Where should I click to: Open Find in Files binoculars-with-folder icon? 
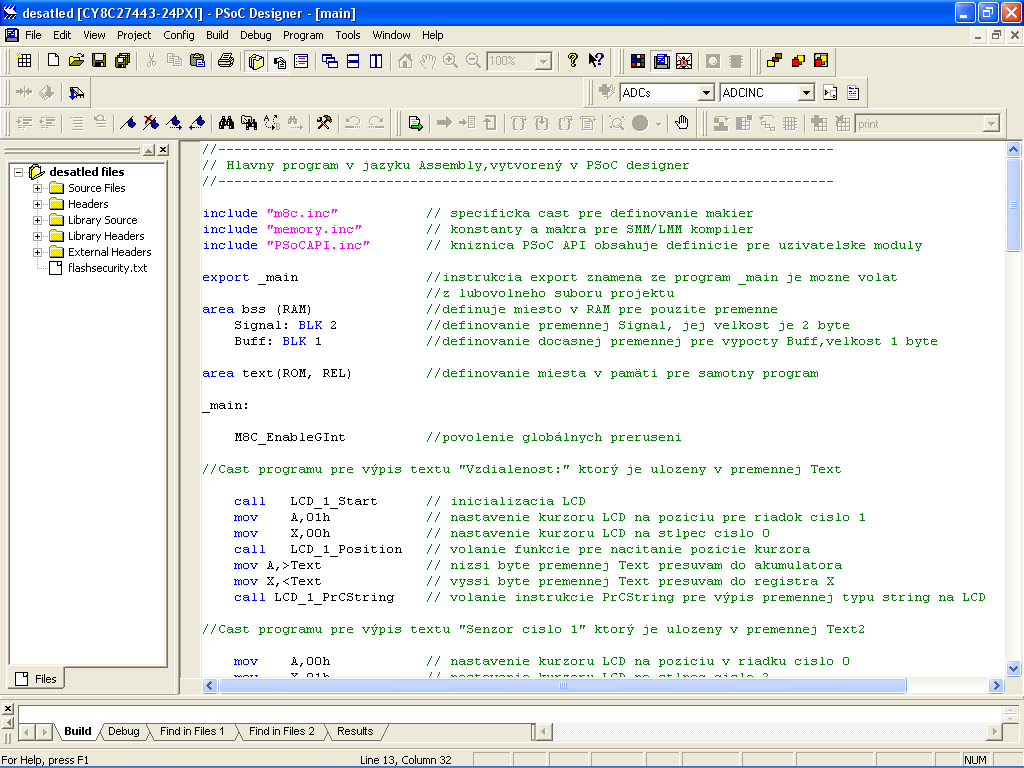click(x=249, y=123)
